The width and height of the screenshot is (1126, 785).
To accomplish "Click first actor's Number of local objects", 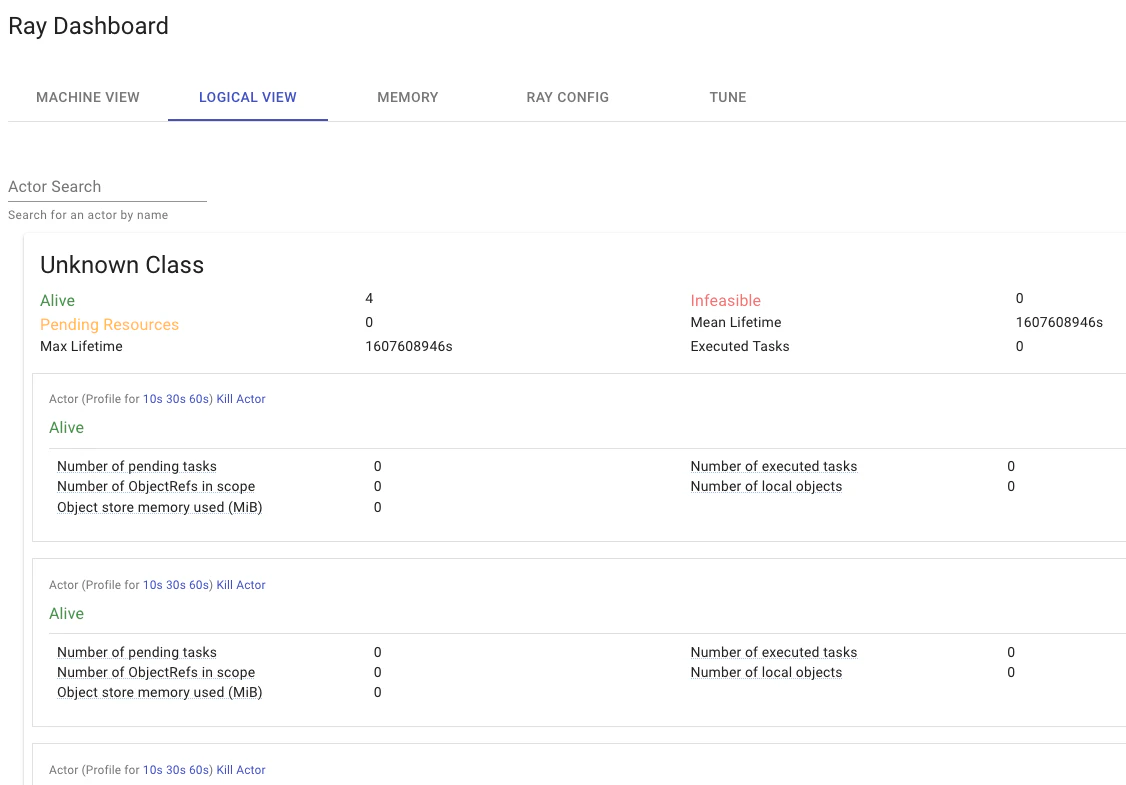I will coord(766,487).
